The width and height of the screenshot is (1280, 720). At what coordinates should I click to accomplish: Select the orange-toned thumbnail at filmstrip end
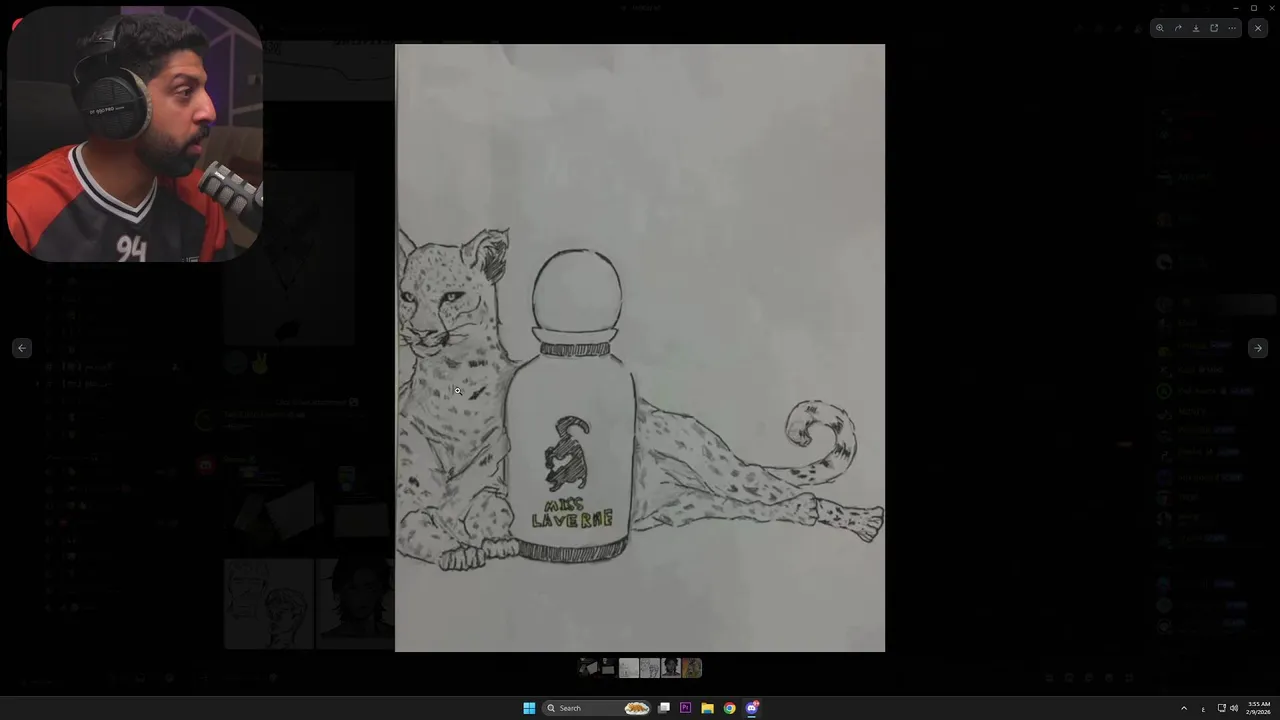pyautogui.click(x=692, y=667)
